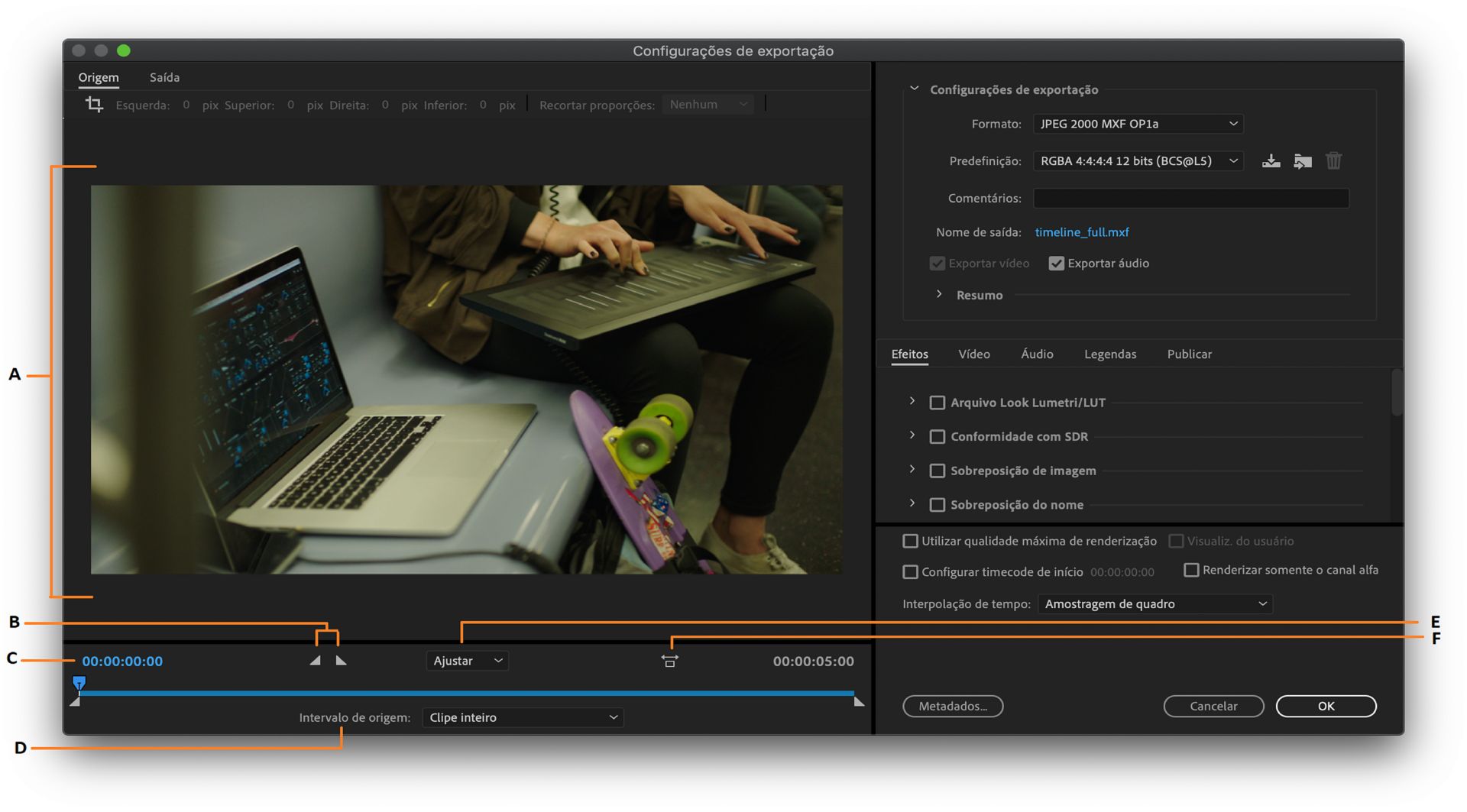Select the crop output video tool
The width and height of the screenshot is (1467, 812).
click(94, 104)
